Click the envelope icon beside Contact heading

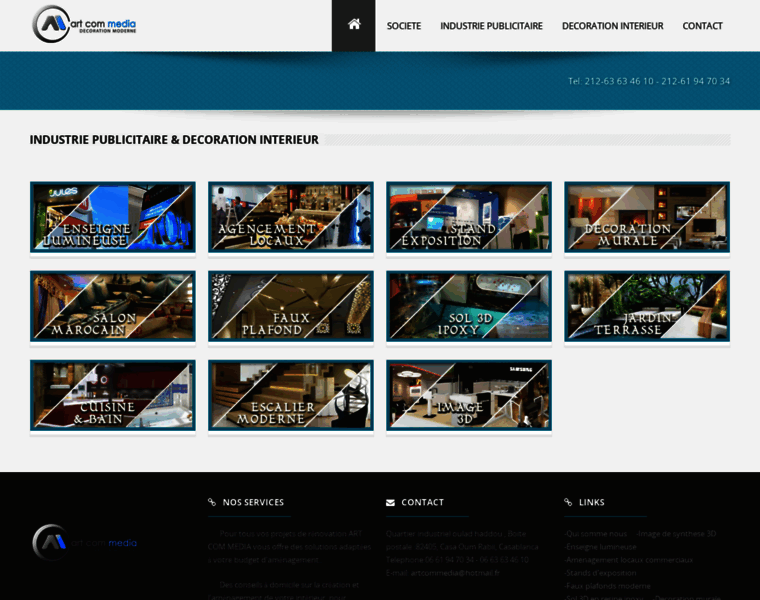tap(390, 502)
